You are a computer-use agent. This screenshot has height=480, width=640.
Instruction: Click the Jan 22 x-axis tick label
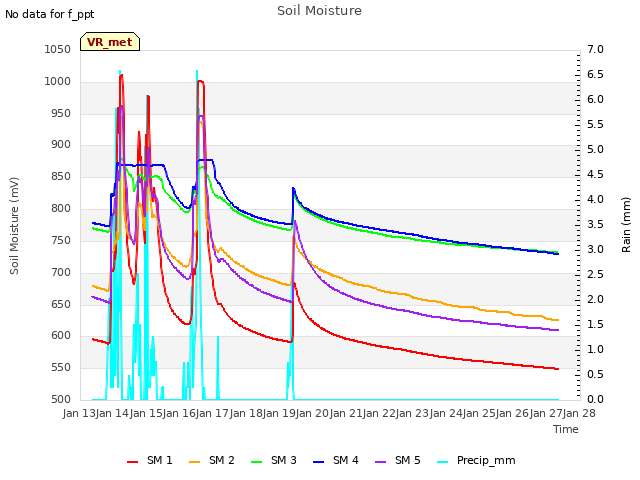point(379,413)
